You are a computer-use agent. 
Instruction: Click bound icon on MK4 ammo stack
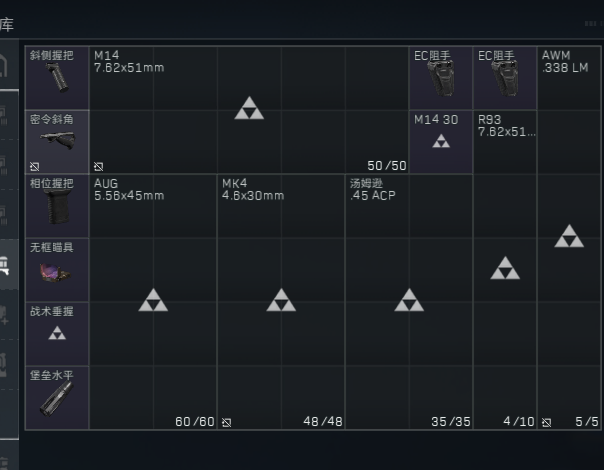click(x=226, y=423)
